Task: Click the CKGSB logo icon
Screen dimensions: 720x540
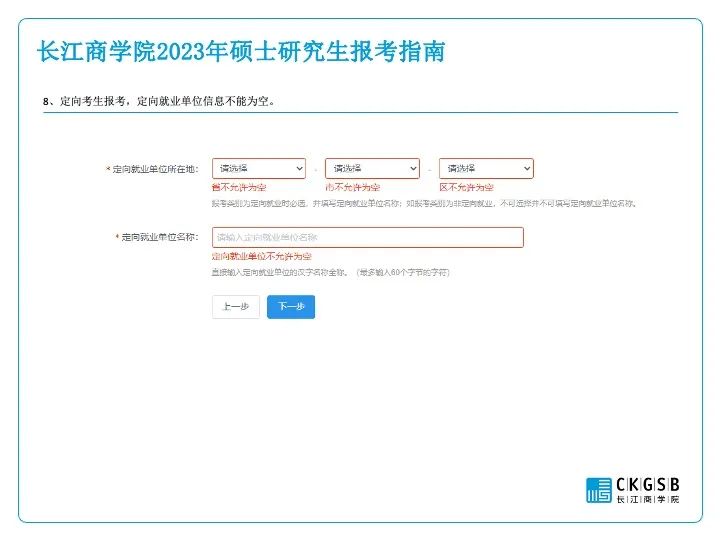Action: [x=599, y=490]
